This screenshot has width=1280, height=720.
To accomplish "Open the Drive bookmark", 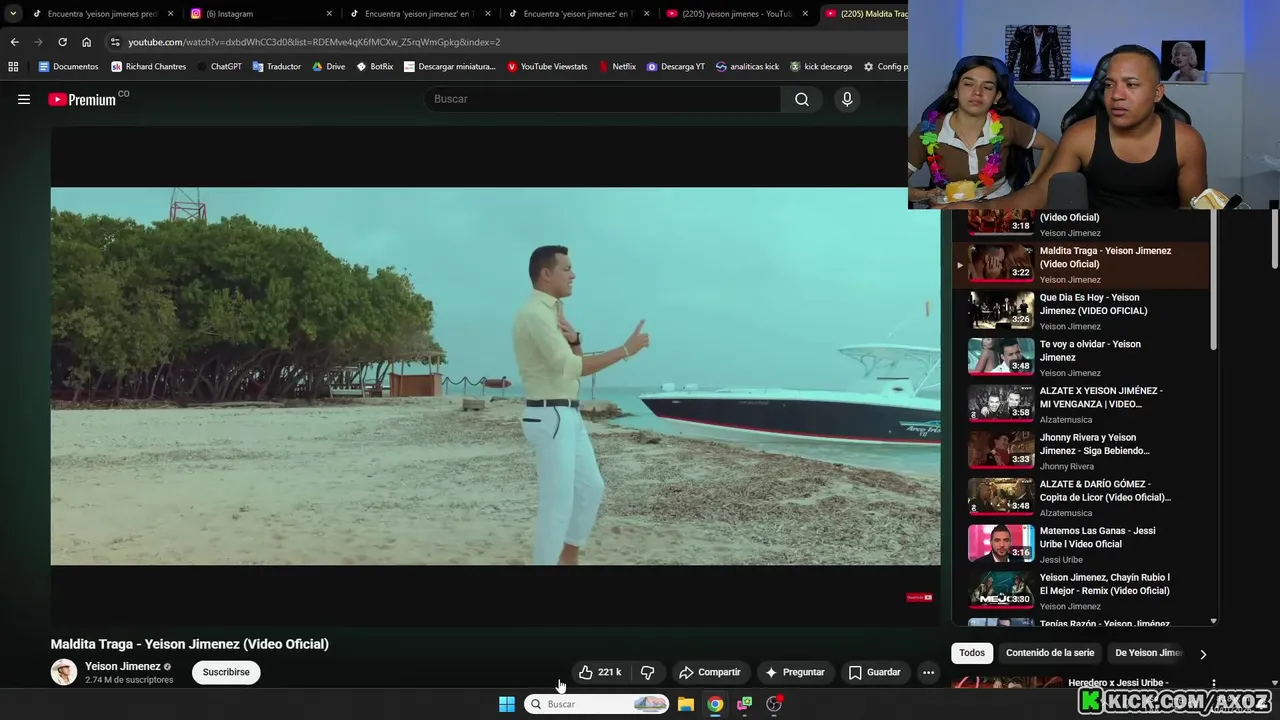I will (x=328, y=67).
